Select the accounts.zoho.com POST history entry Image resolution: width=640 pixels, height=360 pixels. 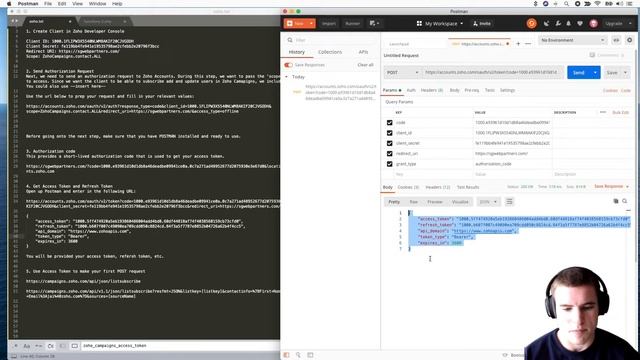pos(335,92)
